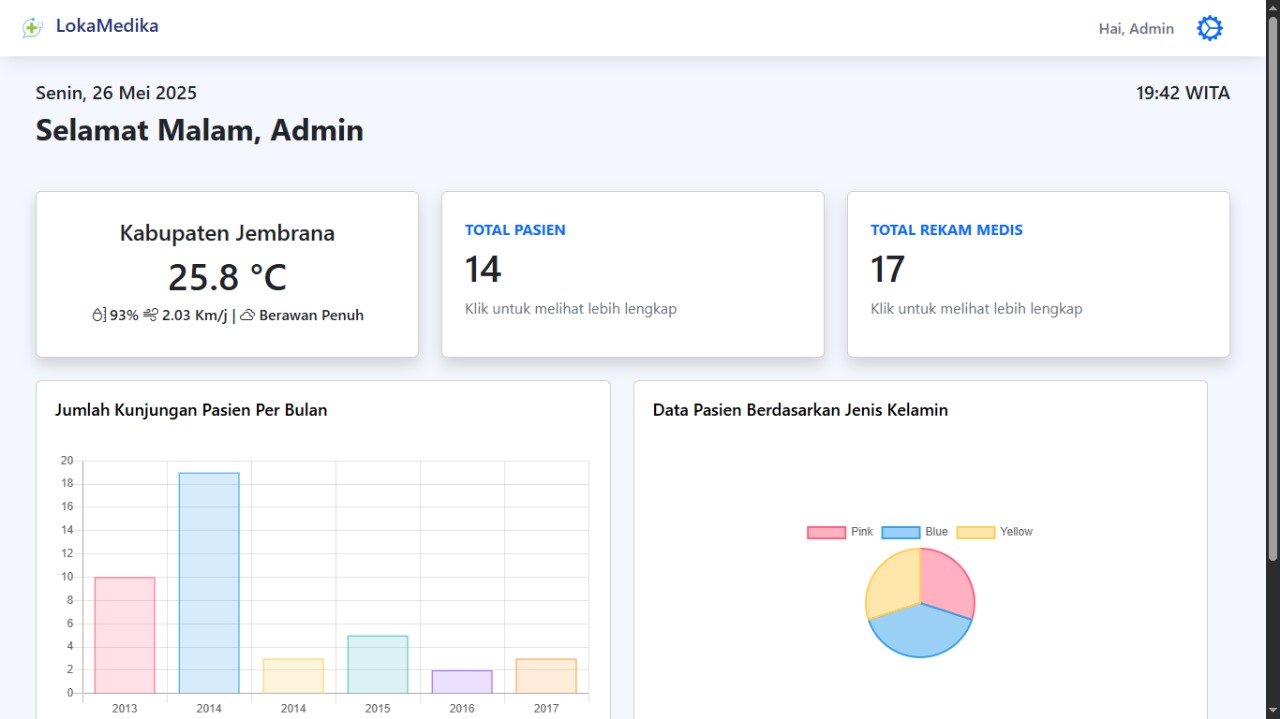The width and height of the screenshot is (1280, 719).
Task: Click the Kabupaten Jembrana weather card
Action: [227, 274]
